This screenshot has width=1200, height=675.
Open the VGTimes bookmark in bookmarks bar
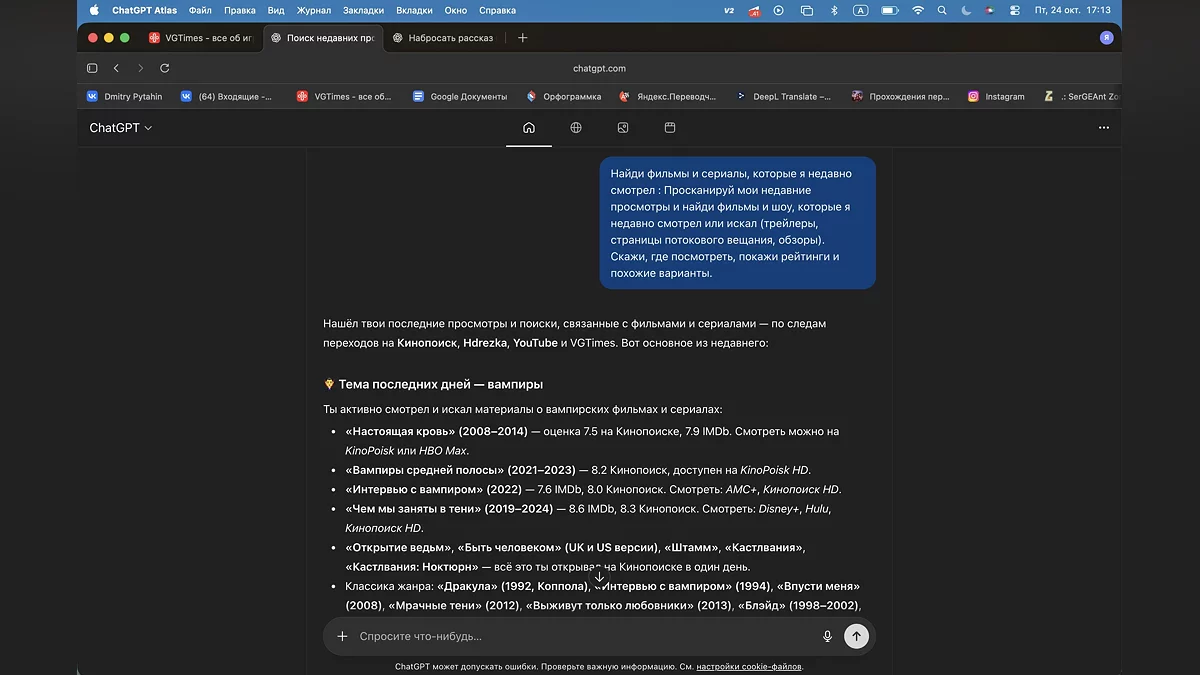tap(344, 97)
